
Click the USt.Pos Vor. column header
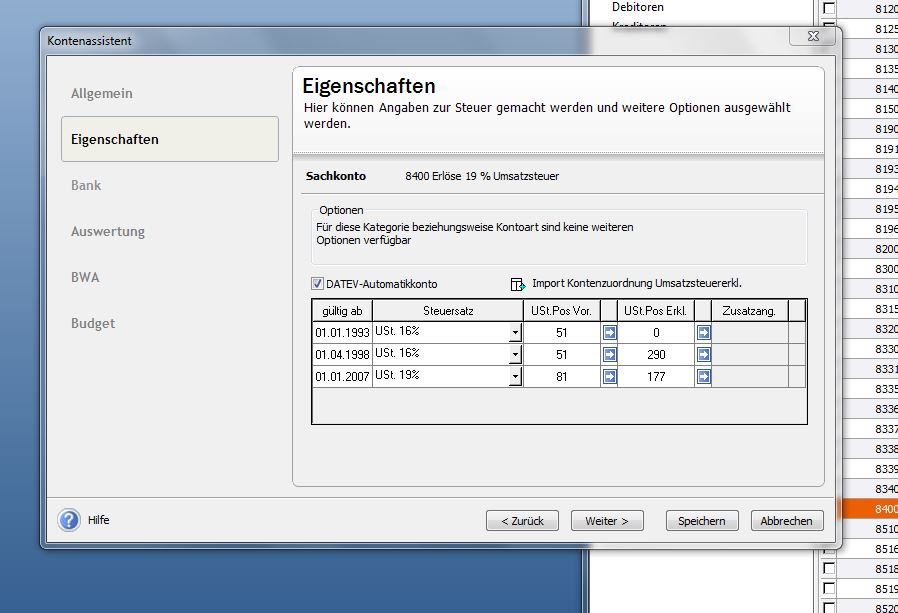(561, 311)
